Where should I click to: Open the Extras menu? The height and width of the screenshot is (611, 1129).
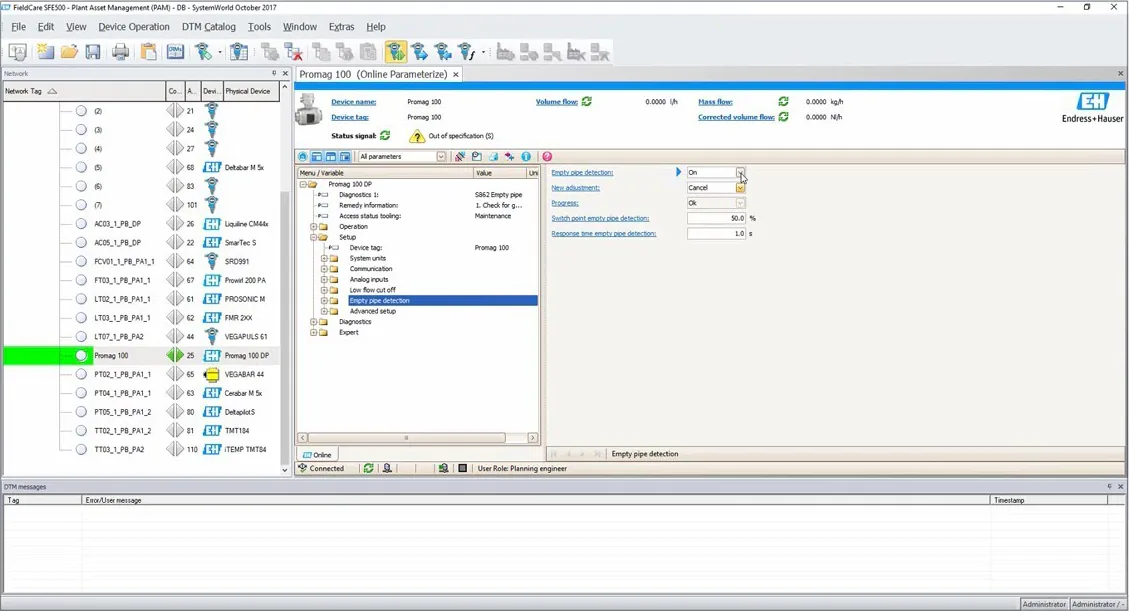(x=341, y=27)
